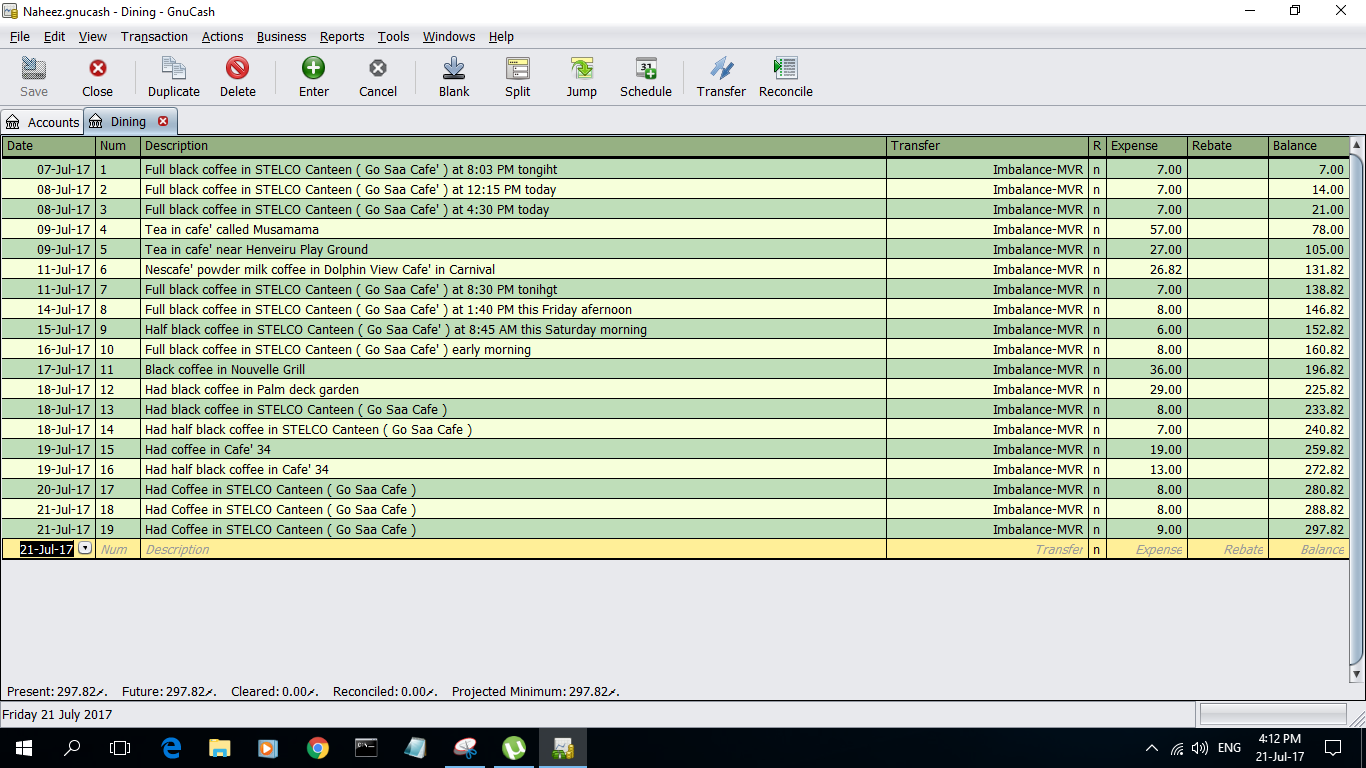Image resolution: width=1366 pixels, height=768 pixels.
Task: Click the Save toolbar icon
Action: pos(34,68)
